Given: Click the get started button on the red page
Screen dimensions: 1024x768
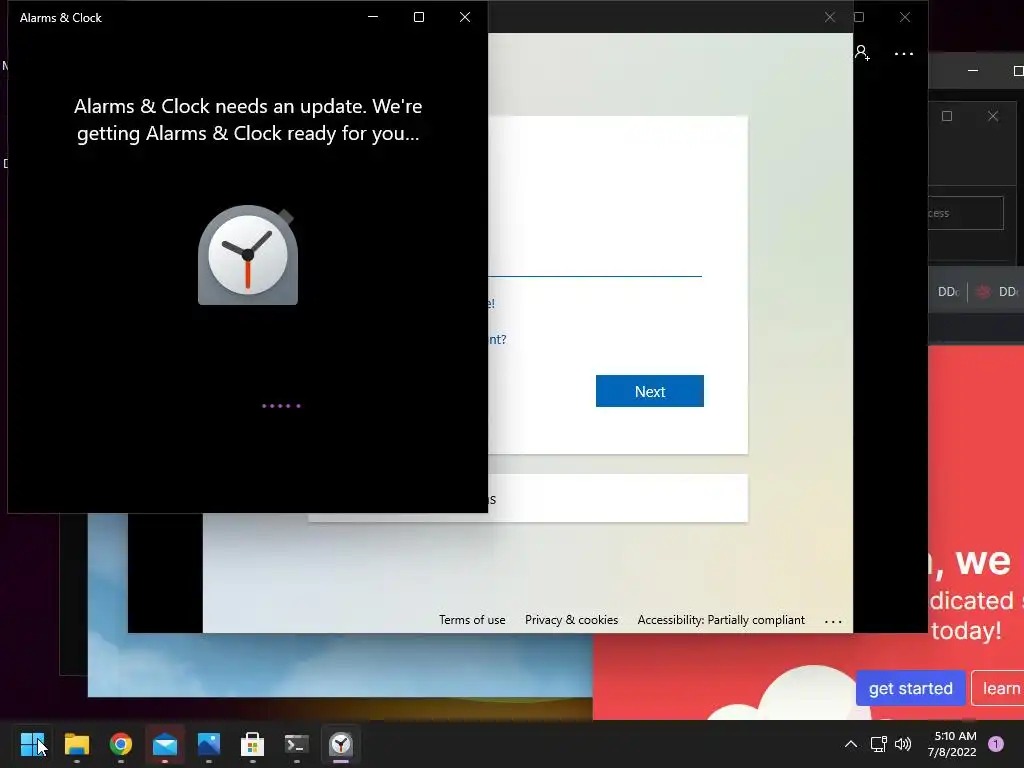Looking at the screenshot, I should pos(910,688).
